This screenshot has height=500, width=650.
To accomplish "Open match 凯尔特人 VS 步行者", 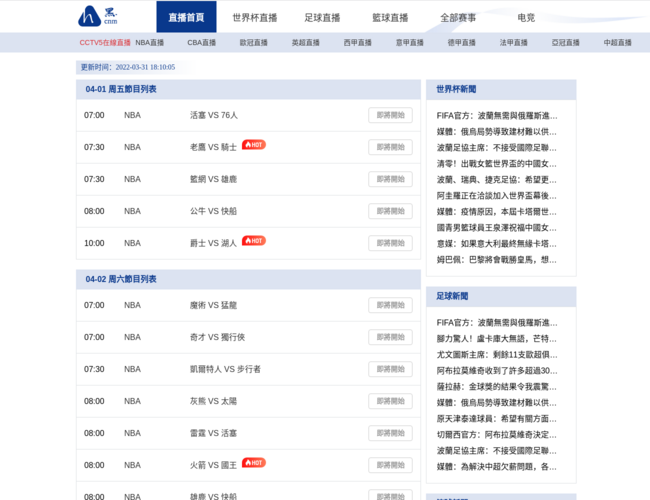I will [226, 369].
